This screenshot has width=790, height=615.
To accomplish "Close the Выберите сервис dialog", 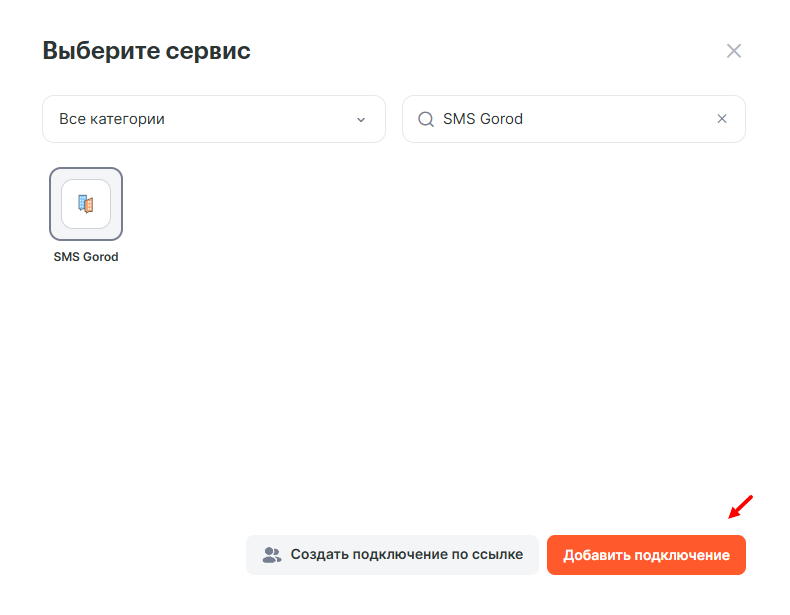I will click(734, 51).
